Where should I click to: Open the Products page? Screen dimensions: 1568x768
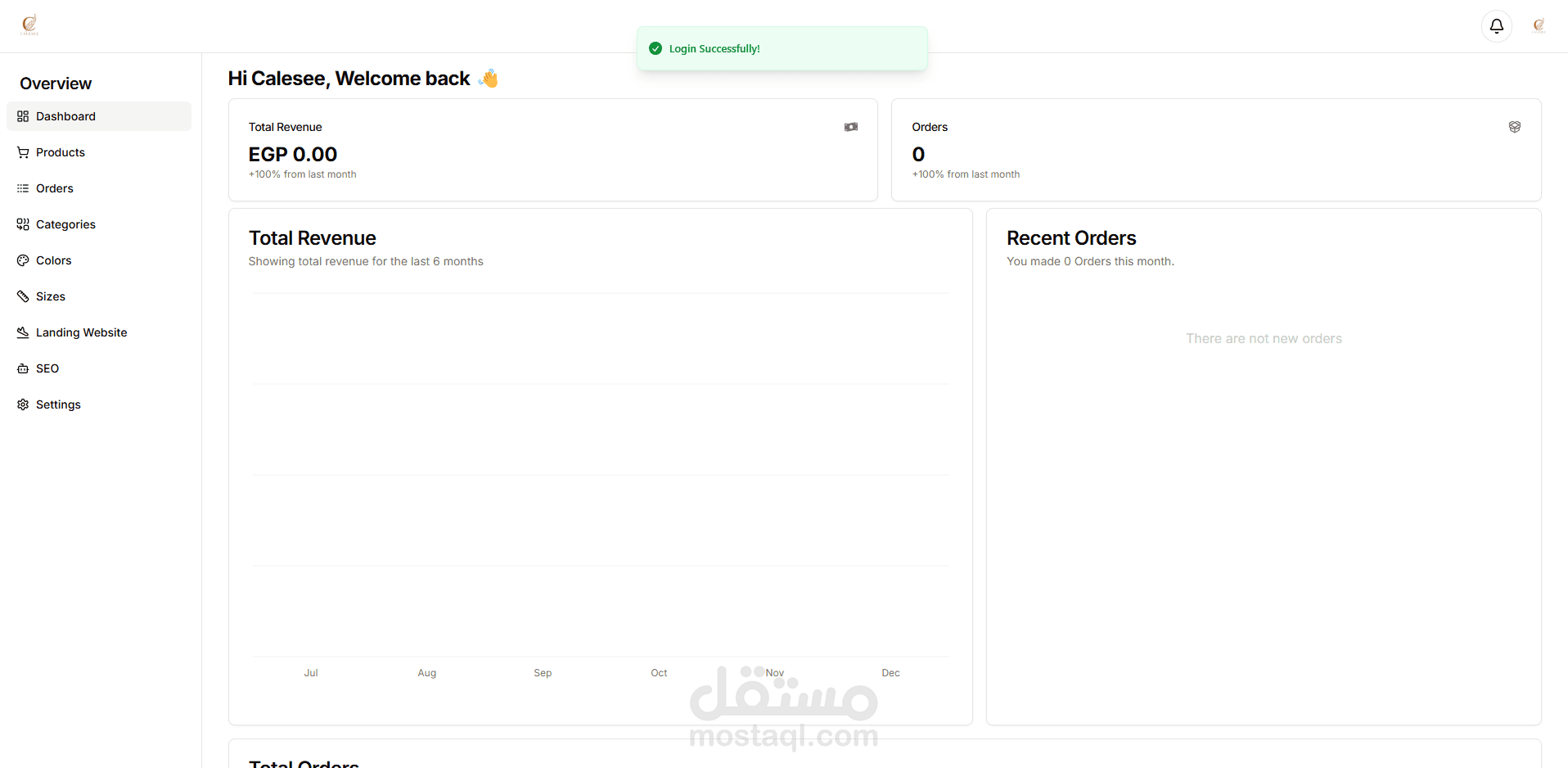[x=61, y=152]
